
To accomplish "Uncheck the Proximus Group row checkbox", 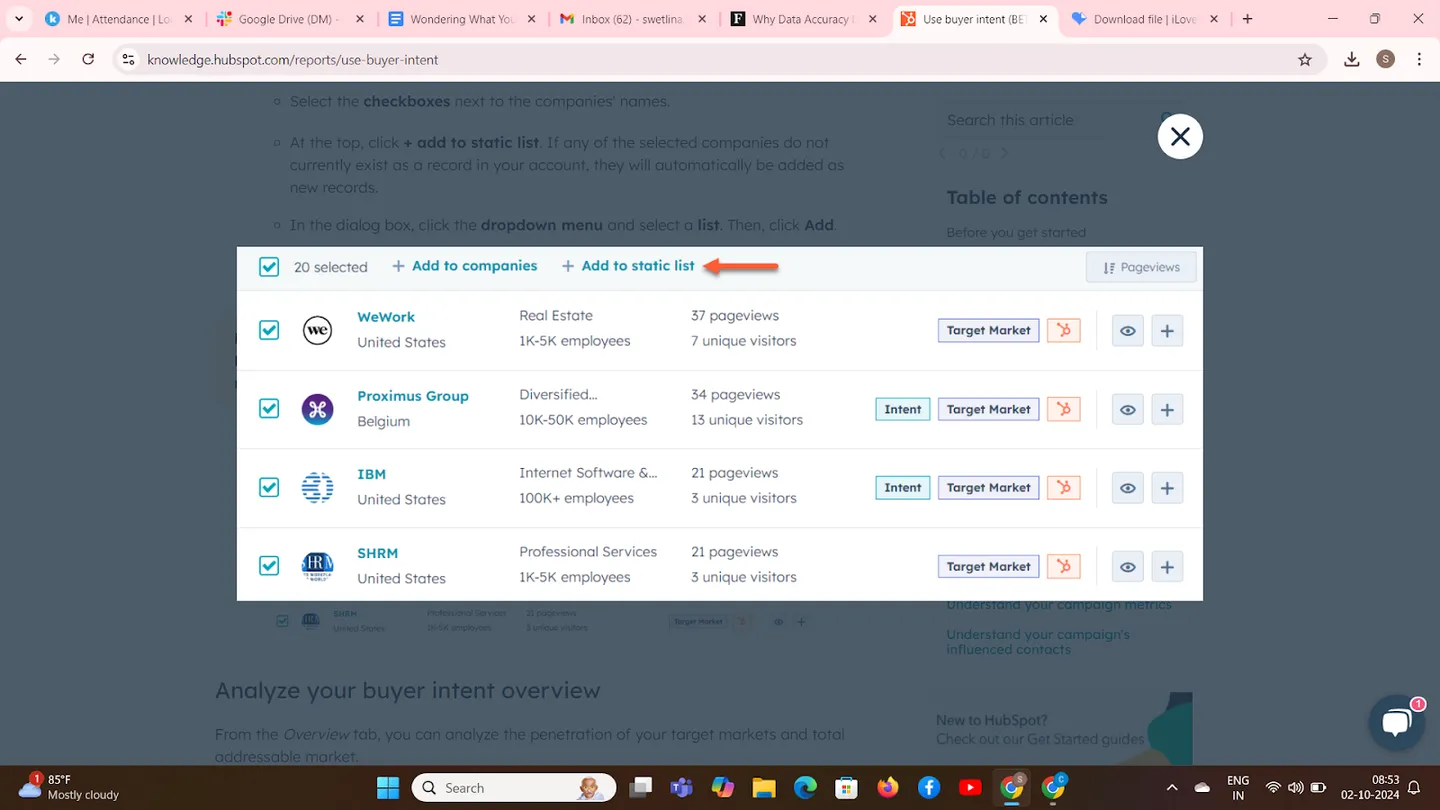I will (x=269, y=409).
